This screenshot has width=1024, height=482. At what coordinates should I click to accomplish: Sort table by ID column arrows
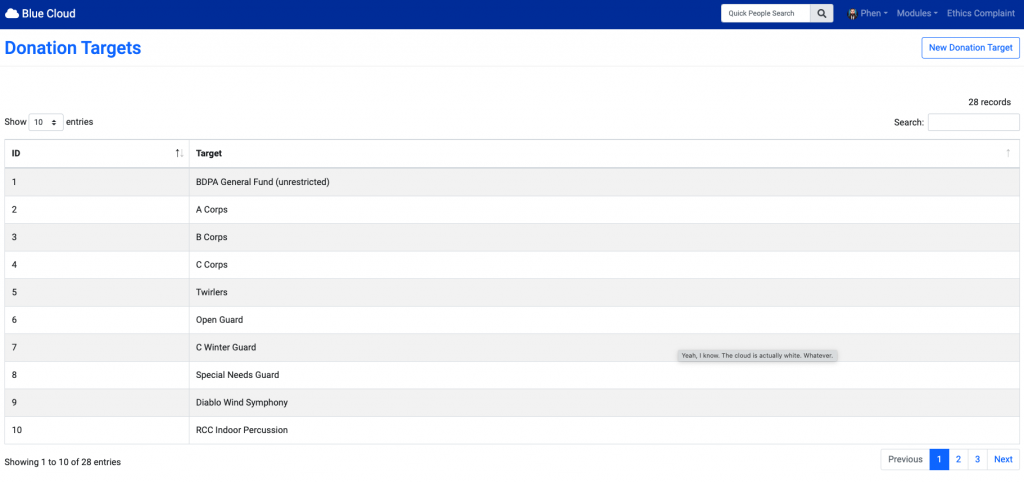[x=179, y=153]
